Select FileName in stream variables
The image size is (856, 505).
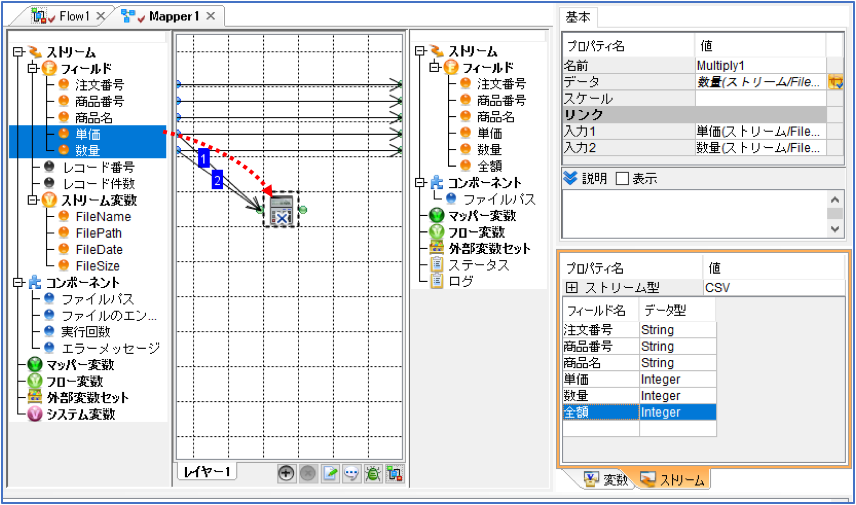103,217
